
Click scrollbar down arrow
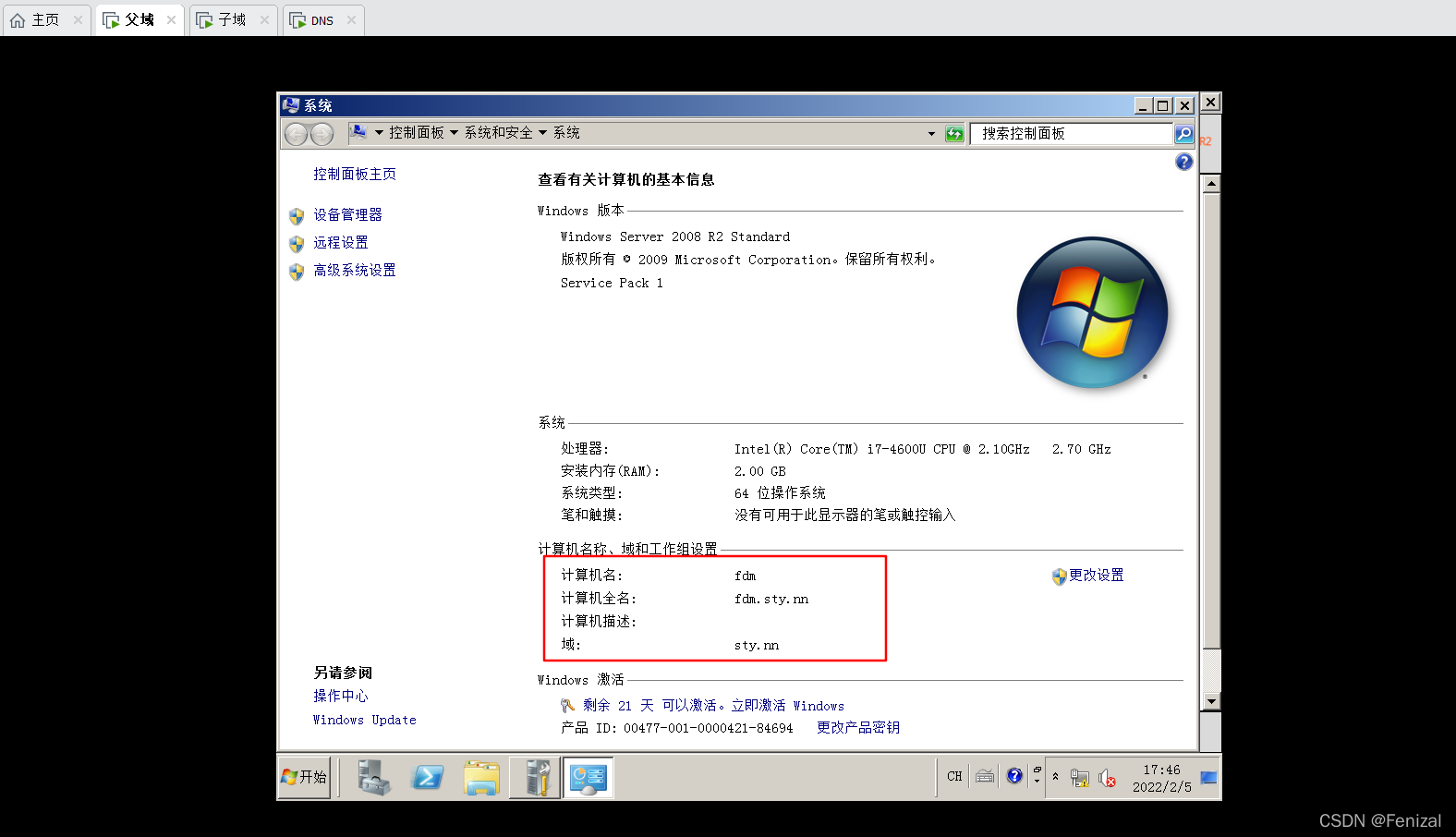[x=1210, y=701]
